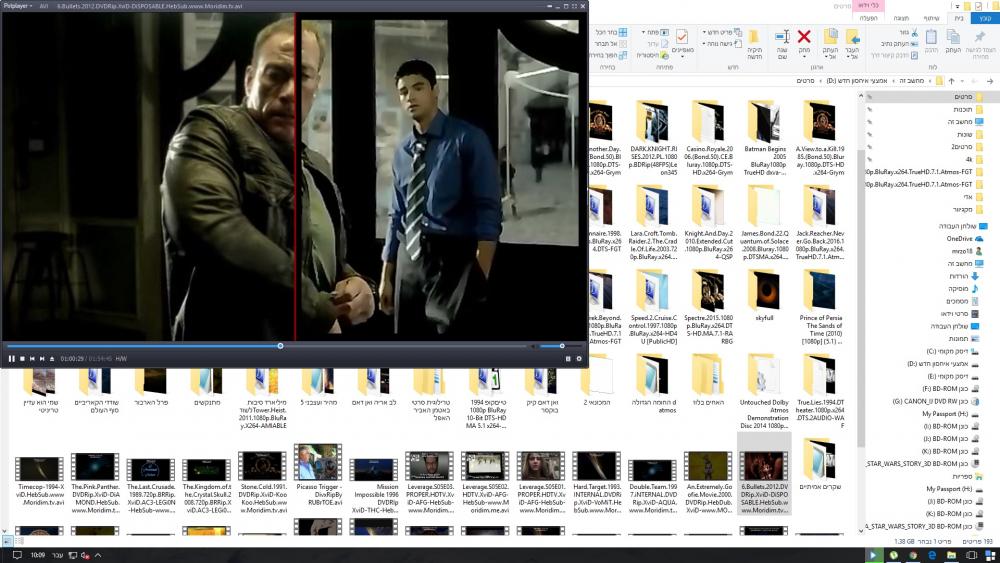This screenshot has height=563, width=1000.
Task: Skip to next track in PotPlayer
Action: point(42,358)
